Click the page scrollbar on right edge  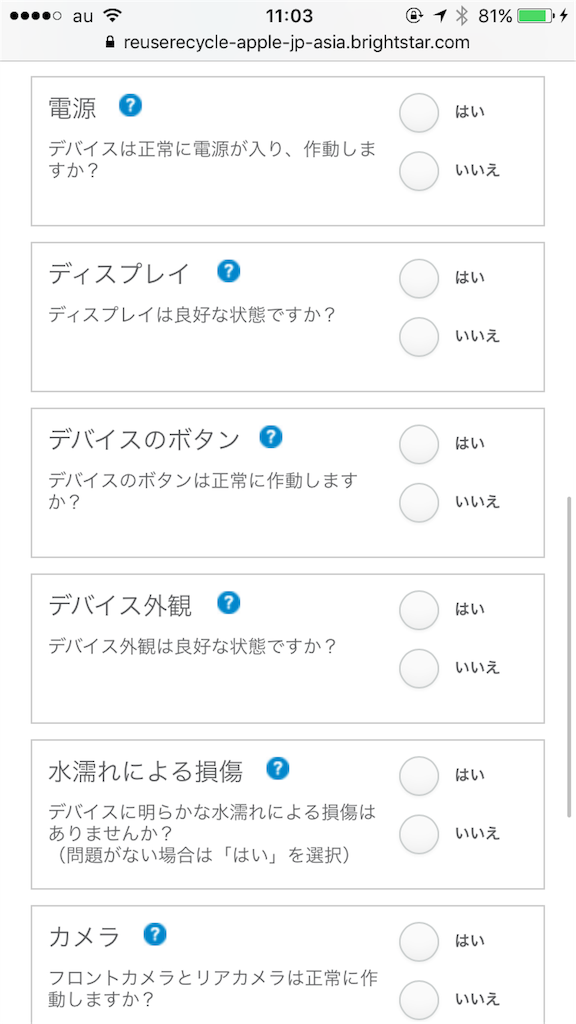569,656
